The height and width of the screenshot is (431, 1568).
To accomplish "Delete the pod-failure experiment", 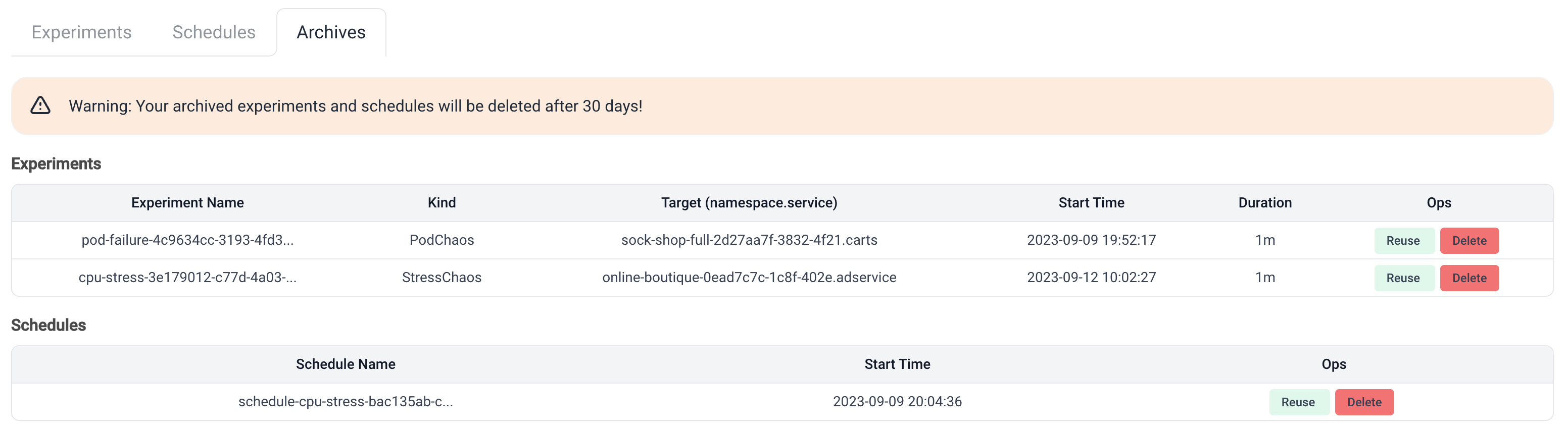I will (x=1469, y=241).
